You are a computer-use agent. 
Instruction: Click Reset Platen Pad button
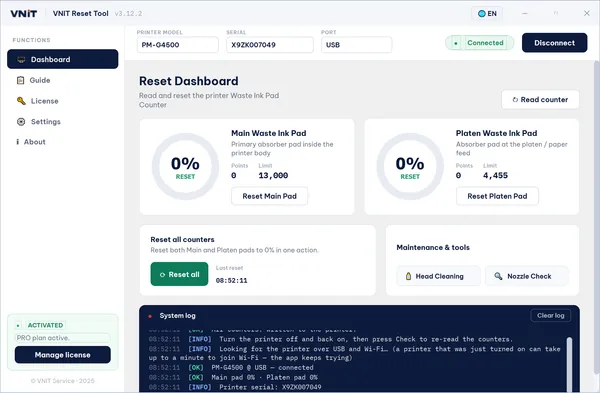(x=497, y=196)
